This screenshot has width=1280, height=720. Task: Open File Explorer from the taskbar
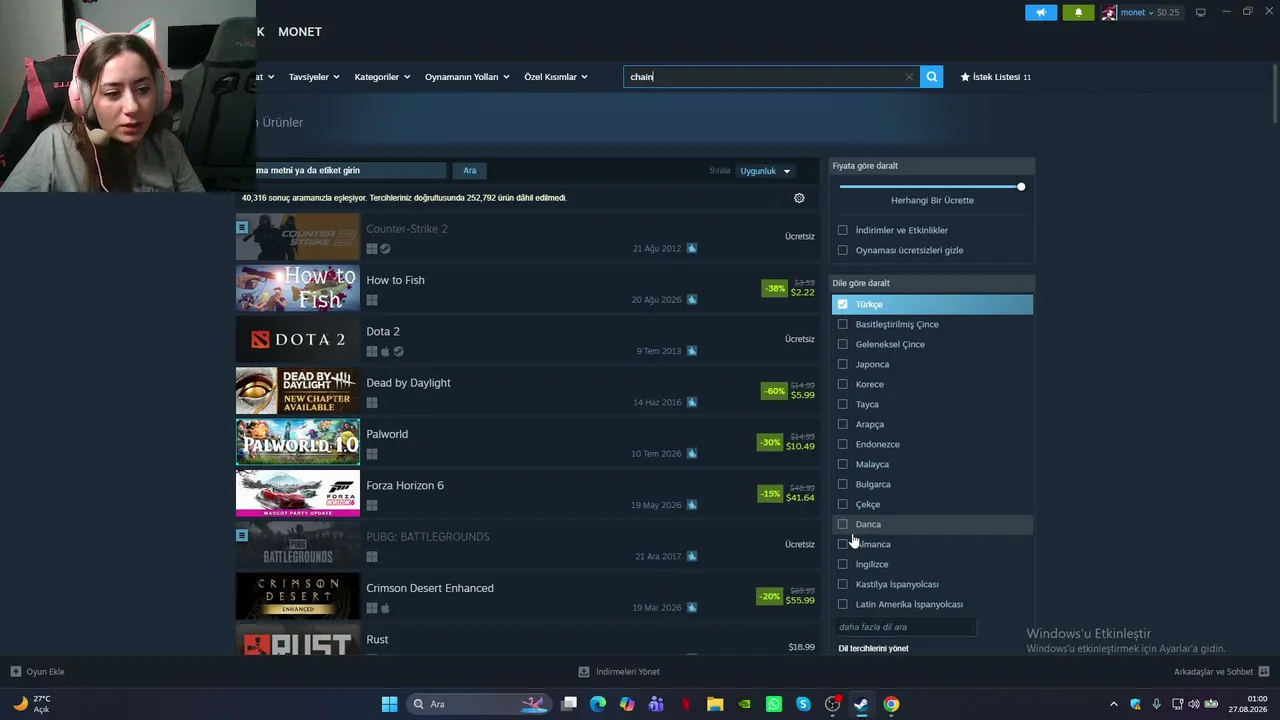pyautogui.click(x=715, y=704)
